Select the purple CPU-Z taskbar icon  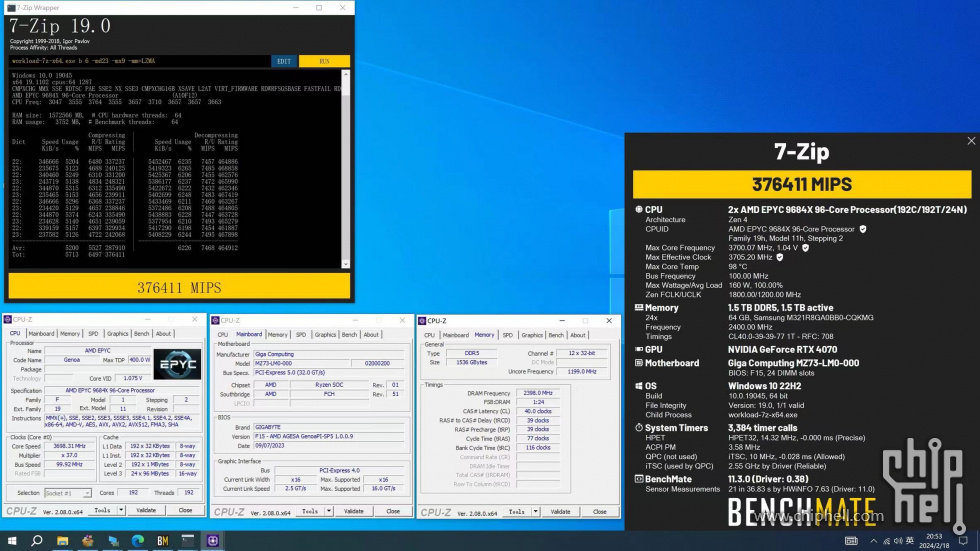[x=212, y=540]
